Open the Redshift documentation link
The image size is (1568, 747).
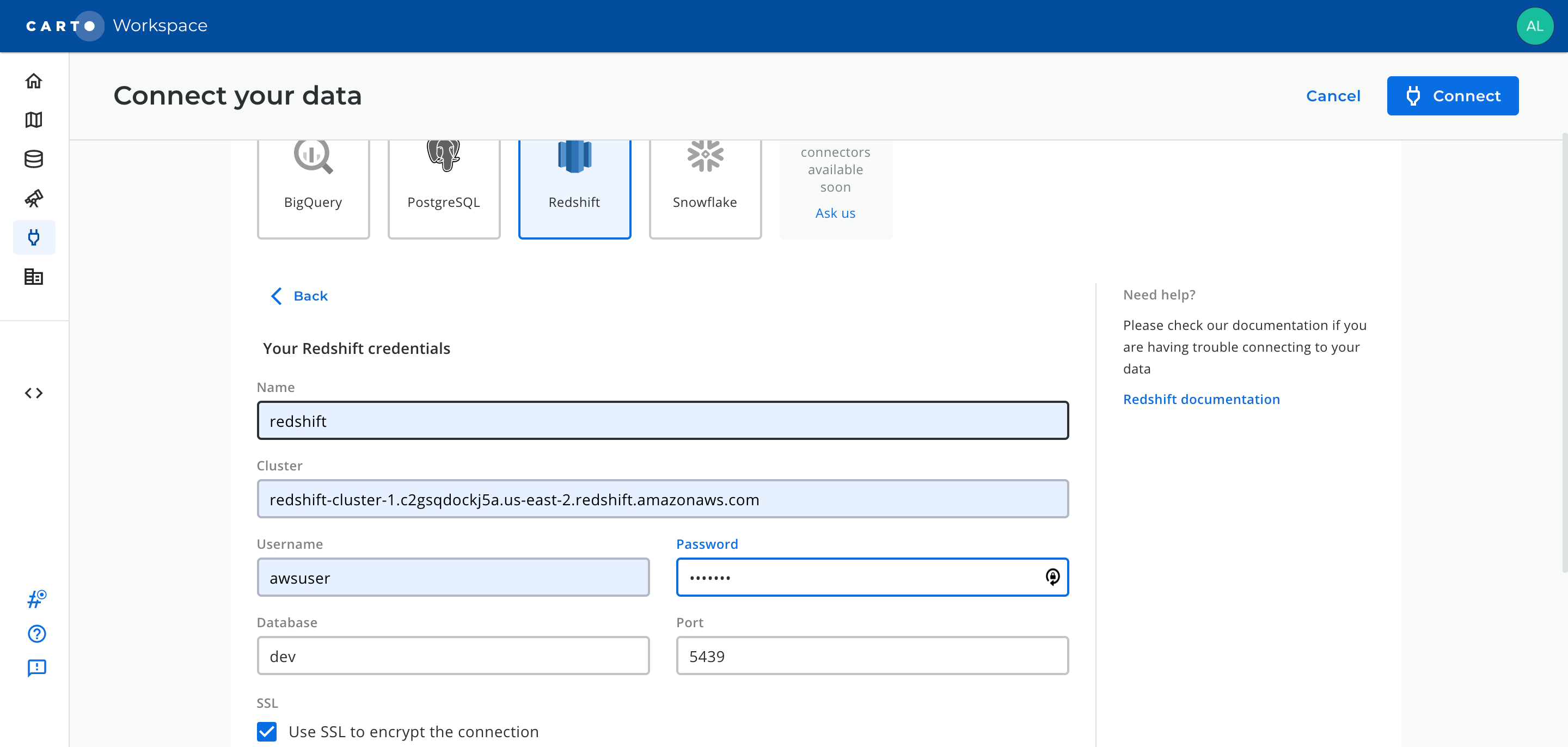(1201, 400)
